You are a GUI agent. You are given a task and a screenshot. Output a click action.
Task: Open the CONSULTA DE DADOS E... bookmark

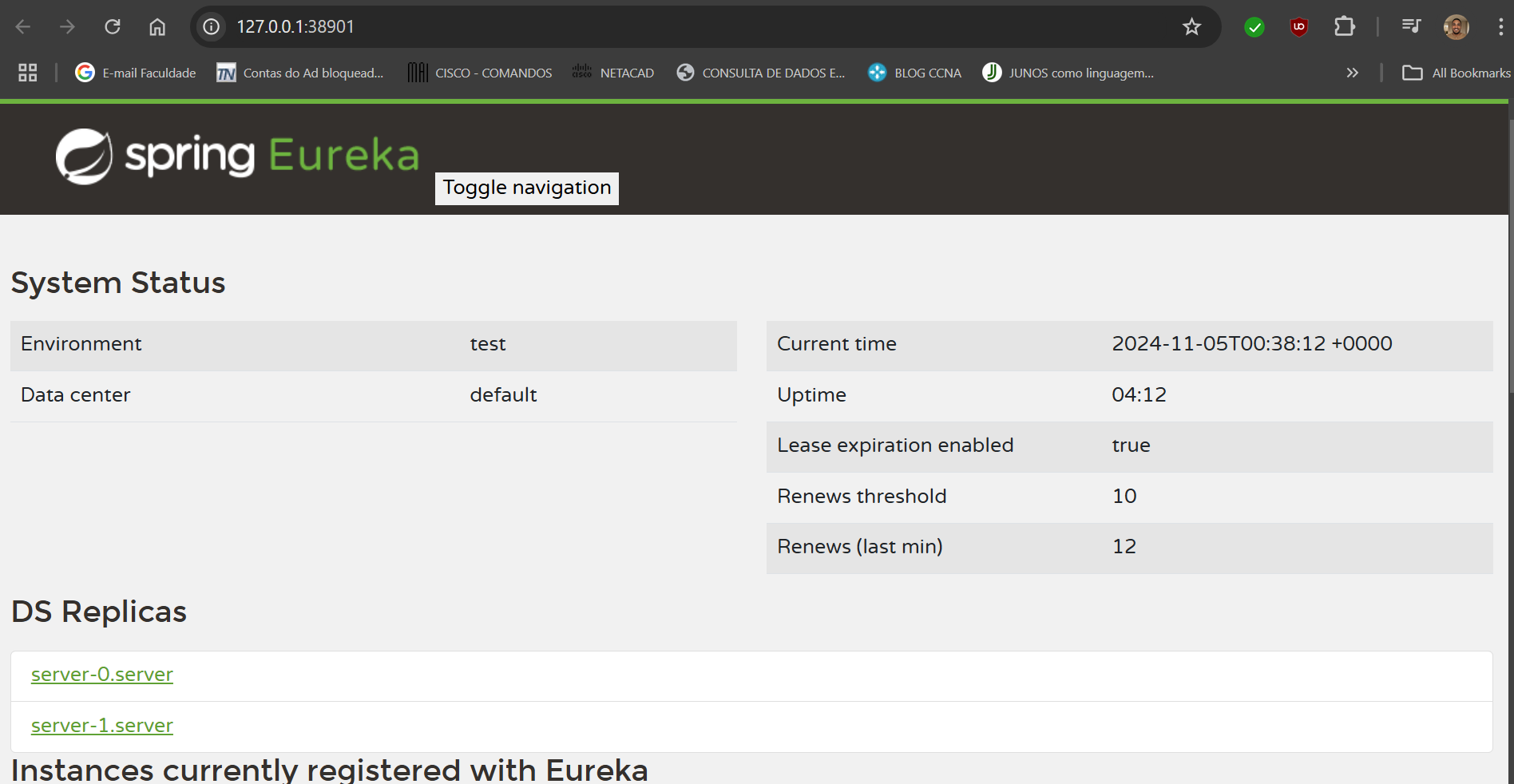761,73
